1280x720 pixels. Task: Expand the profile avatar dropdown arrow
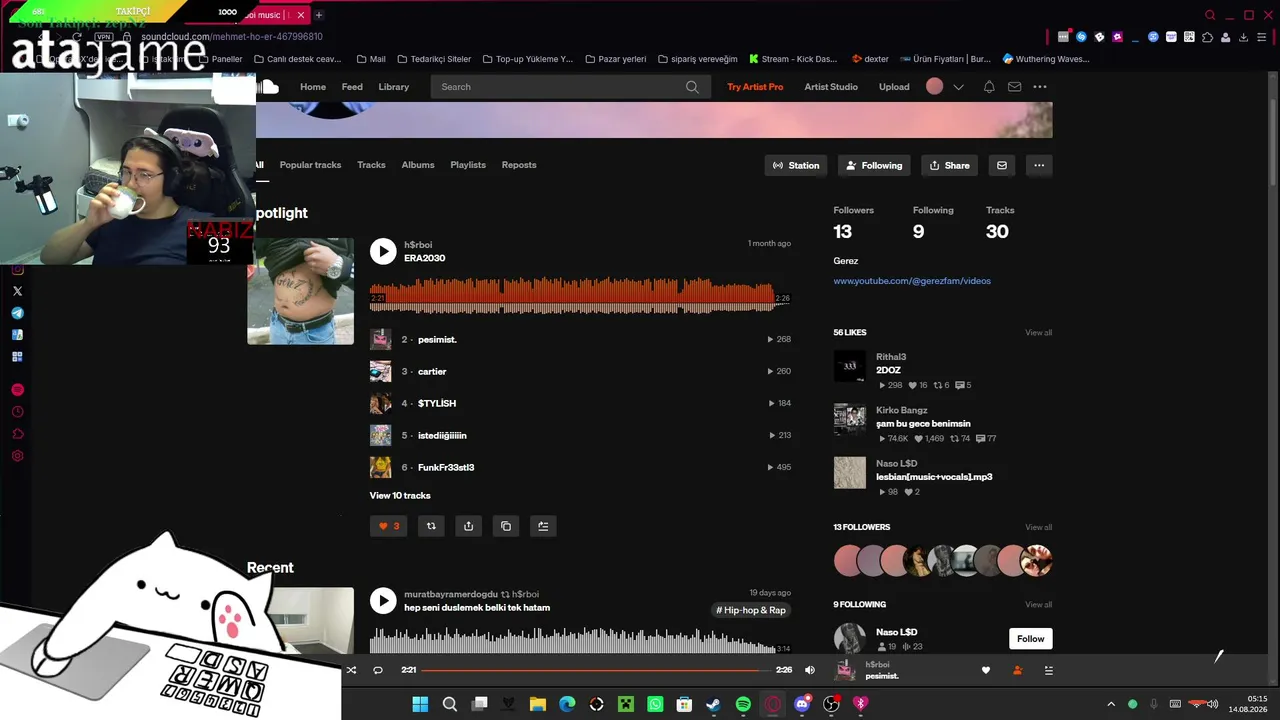tap(958, 87)
